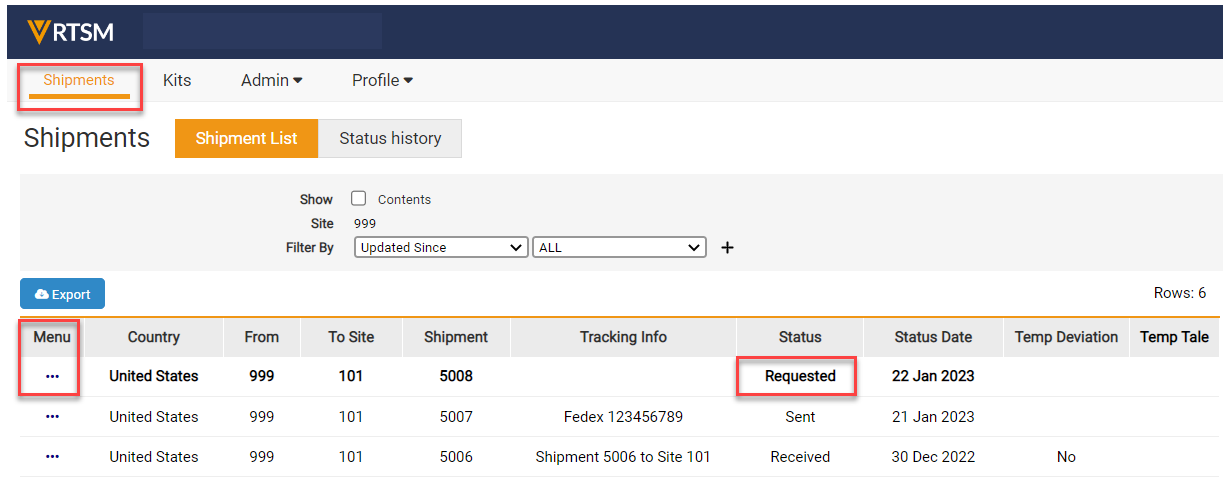Open row menu for shipment 5007
1223x479 pixels.
pyautogui.click(x=52, y=417)
